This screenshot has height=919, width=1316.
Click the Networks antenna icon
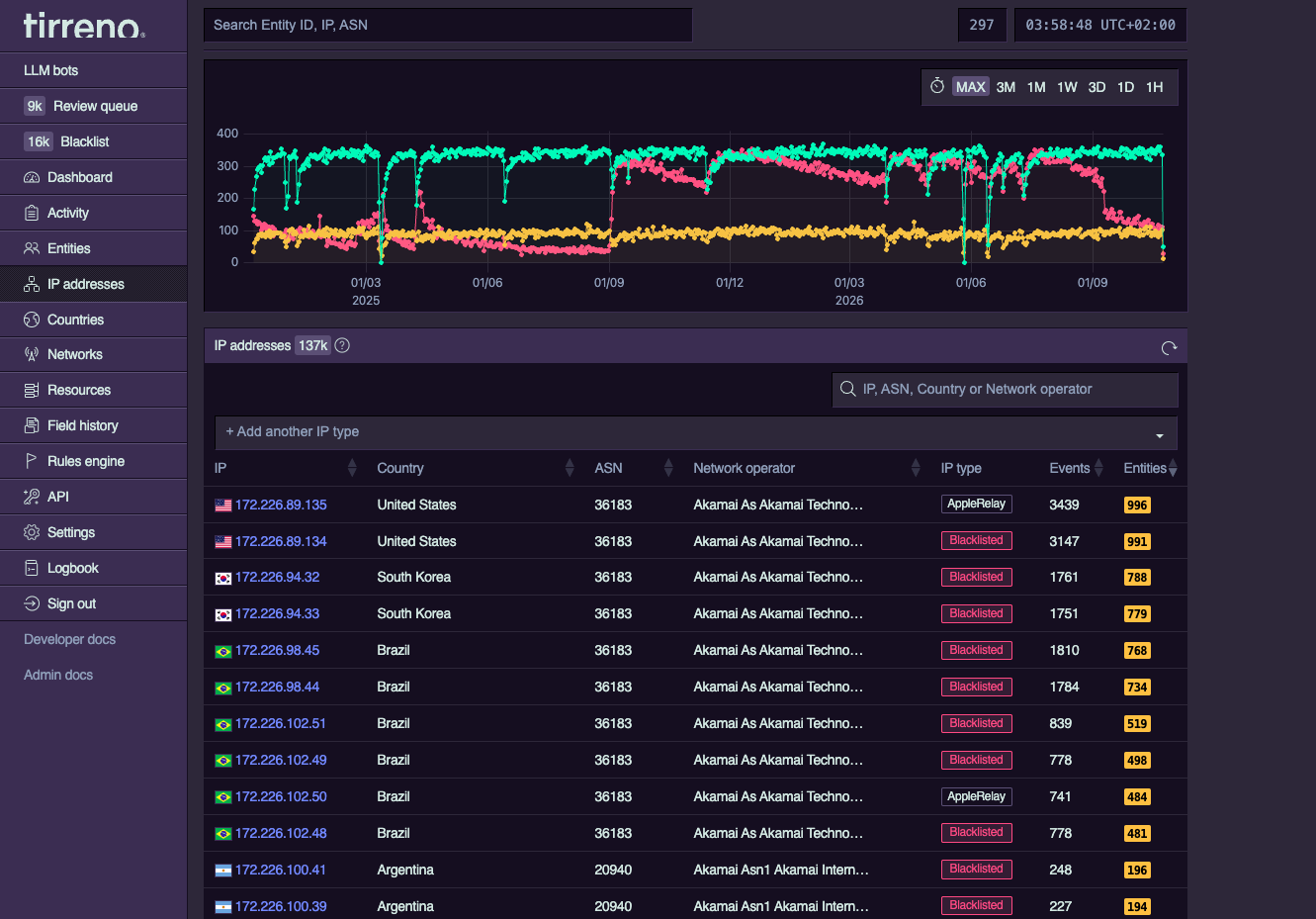(32, 354)
